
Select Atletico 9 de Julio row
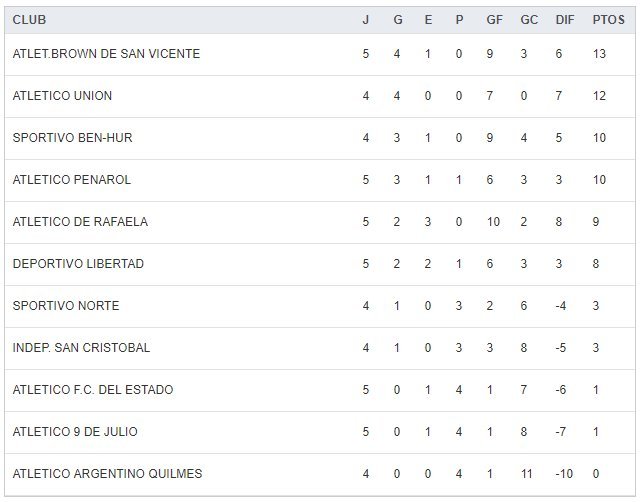tap(75, 432)
